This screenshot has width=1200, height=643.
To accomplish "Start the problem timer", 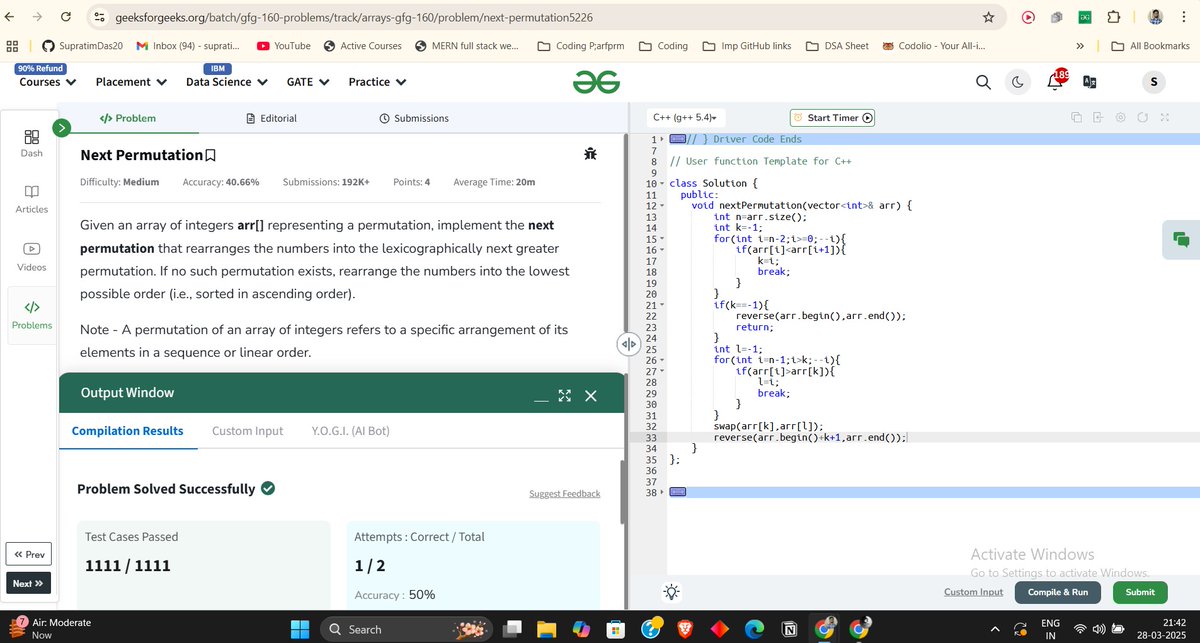I will point(832,117).
